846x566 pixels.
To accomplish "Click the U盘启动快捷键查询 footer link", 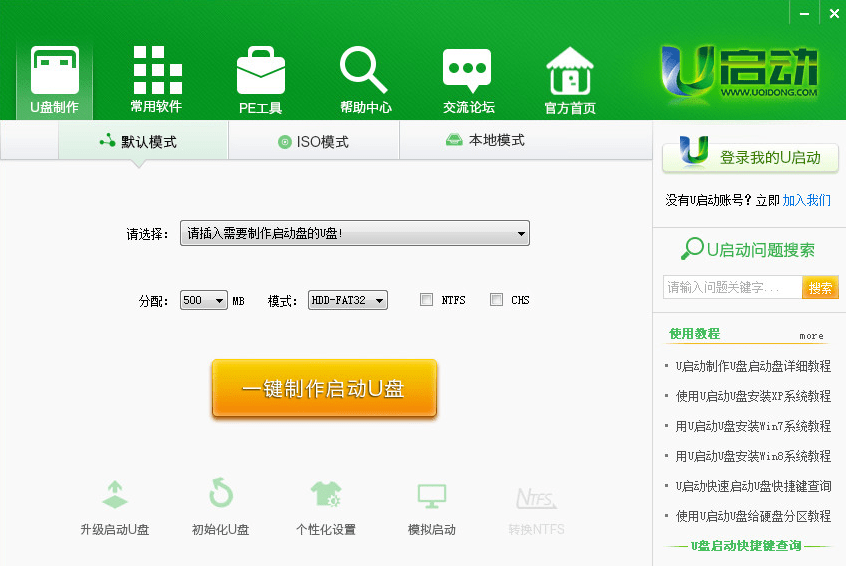I will coord(746,545).
